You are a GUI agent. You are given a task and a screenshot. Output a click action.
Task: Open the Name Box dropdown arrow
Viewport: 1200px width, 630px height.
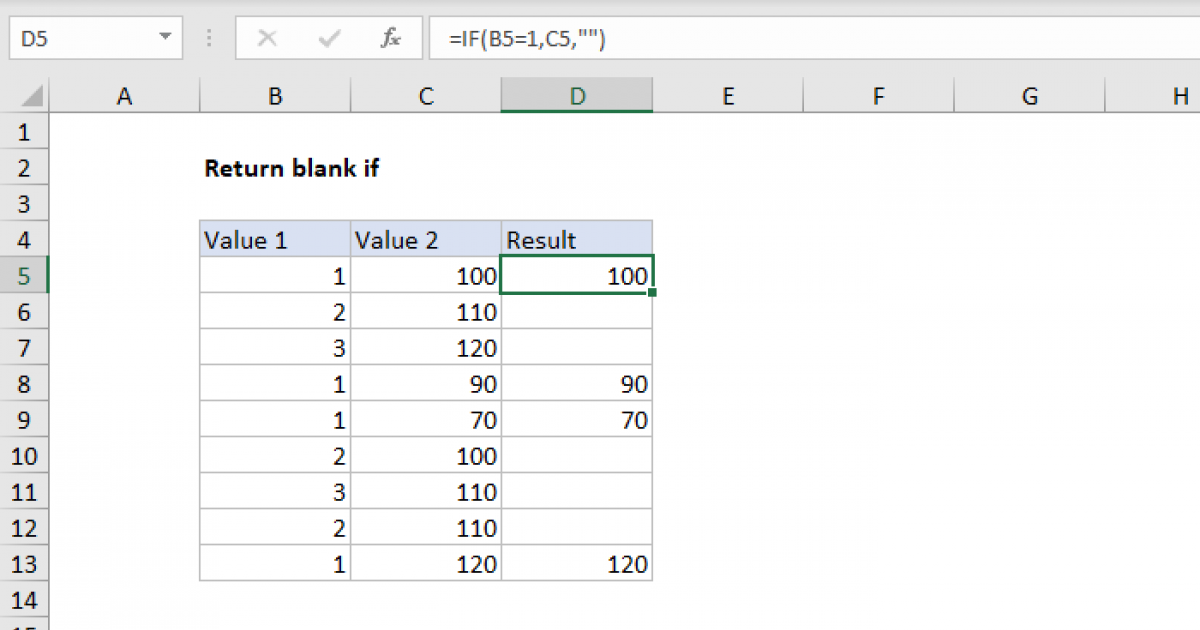pyautogui.click(x=165, y=38)
